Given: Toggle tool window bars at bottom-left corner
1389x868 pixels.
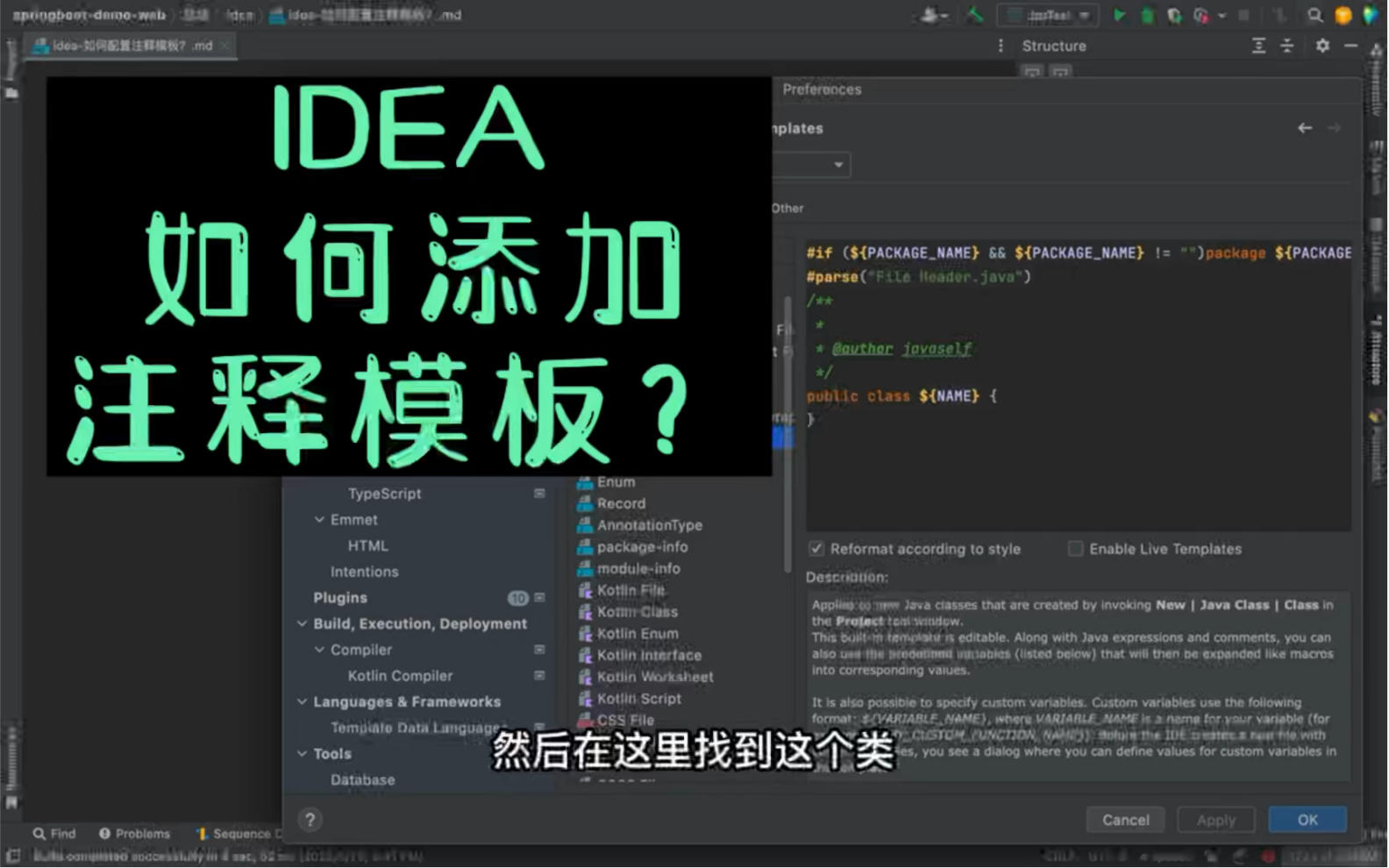Looking at the screenshot, I should pyautogui.click(x=12, y=855).
